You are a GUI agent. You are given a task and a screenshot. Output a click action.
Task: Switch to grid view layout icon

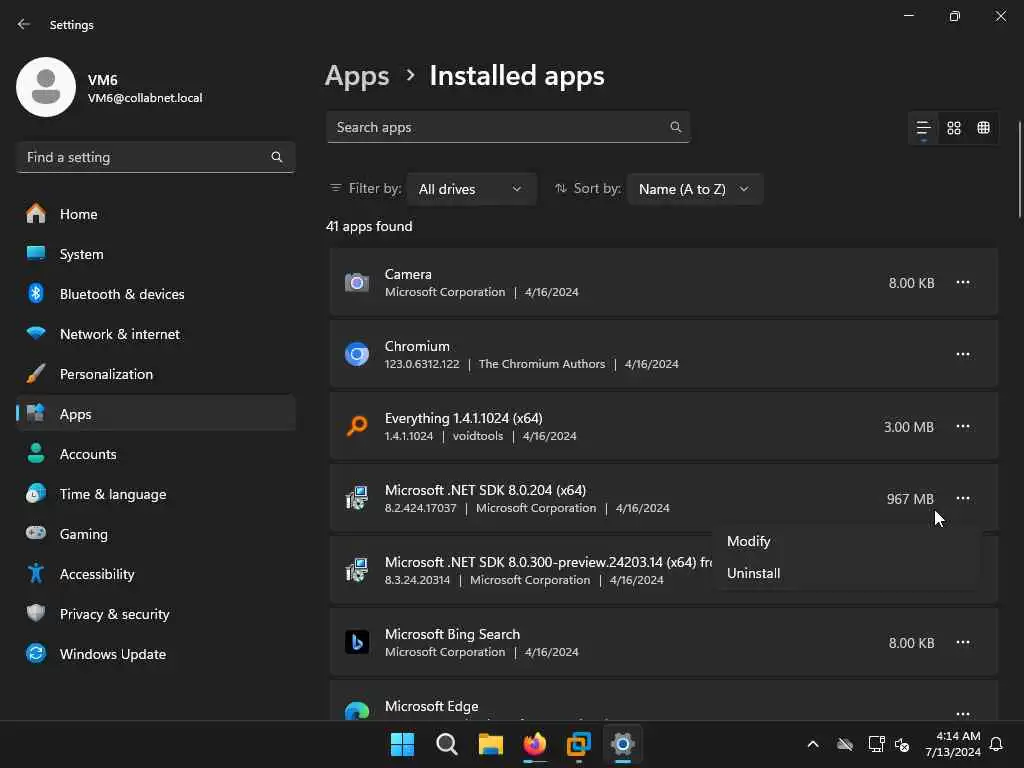click(x=953, y=128)
